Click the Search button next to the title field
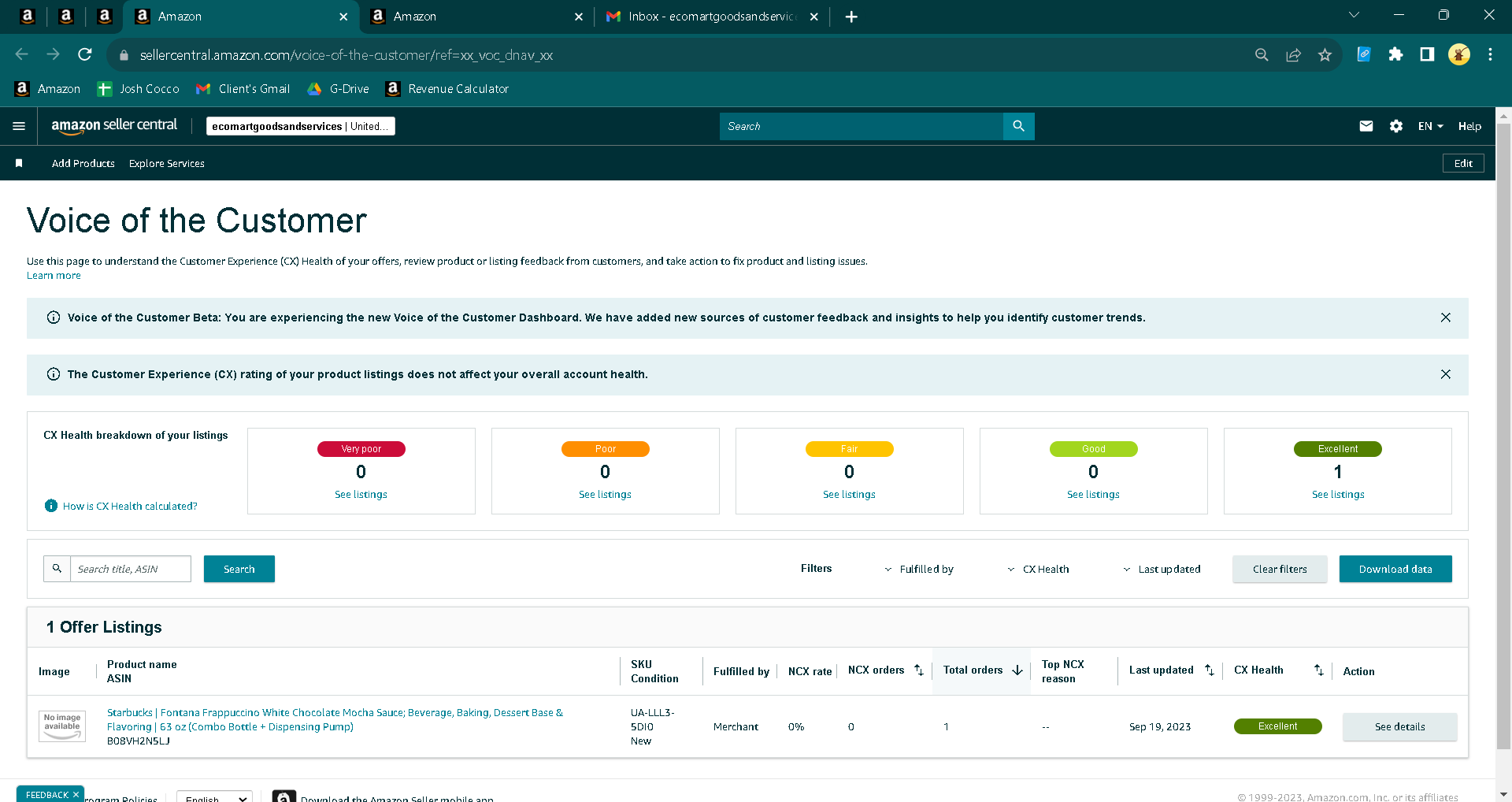1512x802 pixels. [x=239, y=569]
